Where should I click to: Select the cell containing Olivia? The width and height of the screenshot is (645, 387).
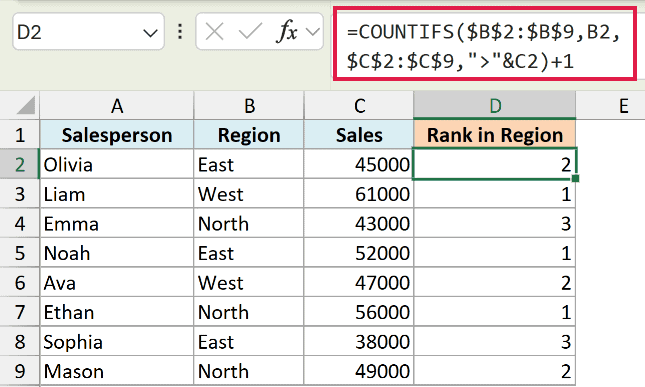(117, 164)
